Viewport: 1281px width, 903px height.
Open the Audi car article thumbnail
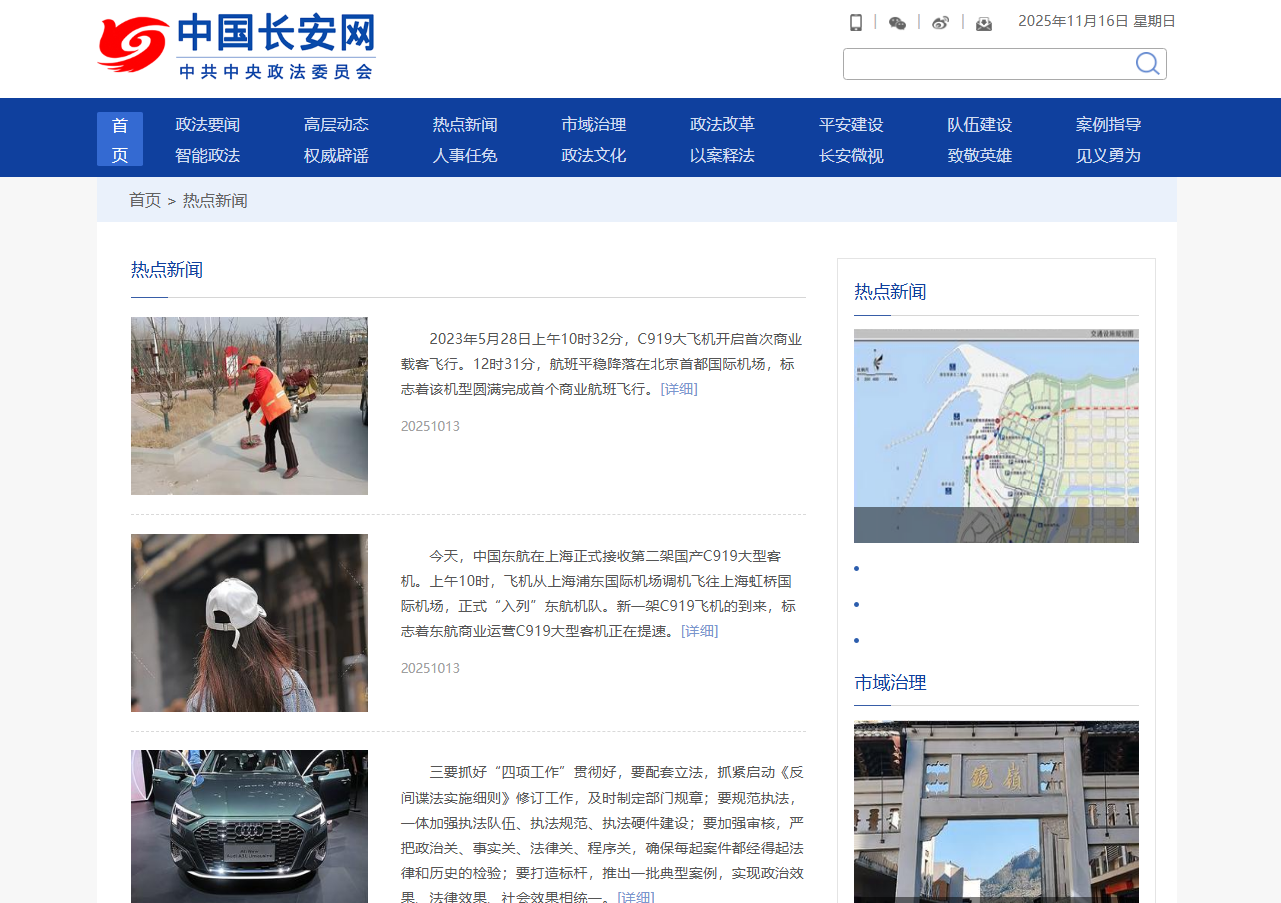pos(249,825)
